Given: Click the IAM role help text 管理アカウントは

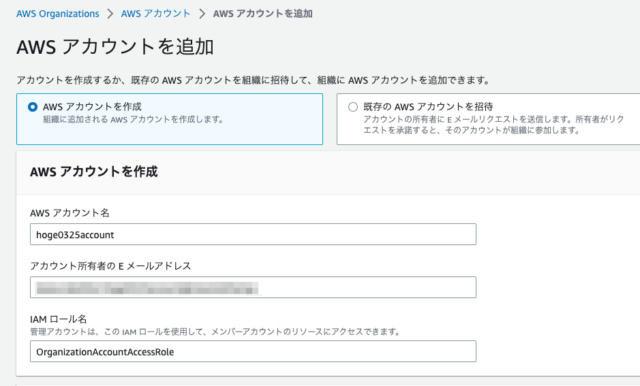Looking at the screenshot, I should (216, 332).
